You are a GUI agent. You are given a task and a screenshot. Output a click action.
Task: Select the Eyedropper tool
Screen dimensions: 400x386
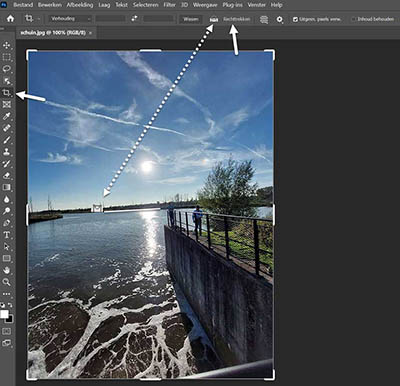[x=6, y=116]
